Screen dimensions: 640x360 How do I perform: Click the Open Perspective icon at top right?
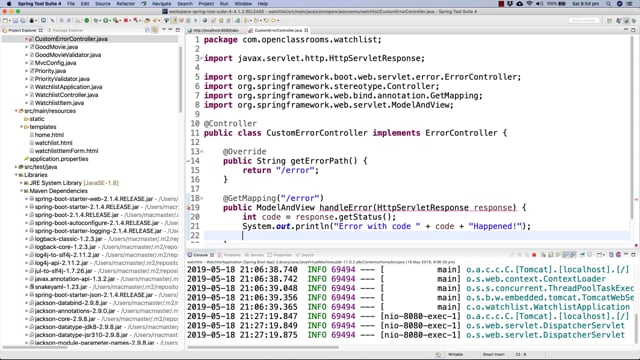609,20
